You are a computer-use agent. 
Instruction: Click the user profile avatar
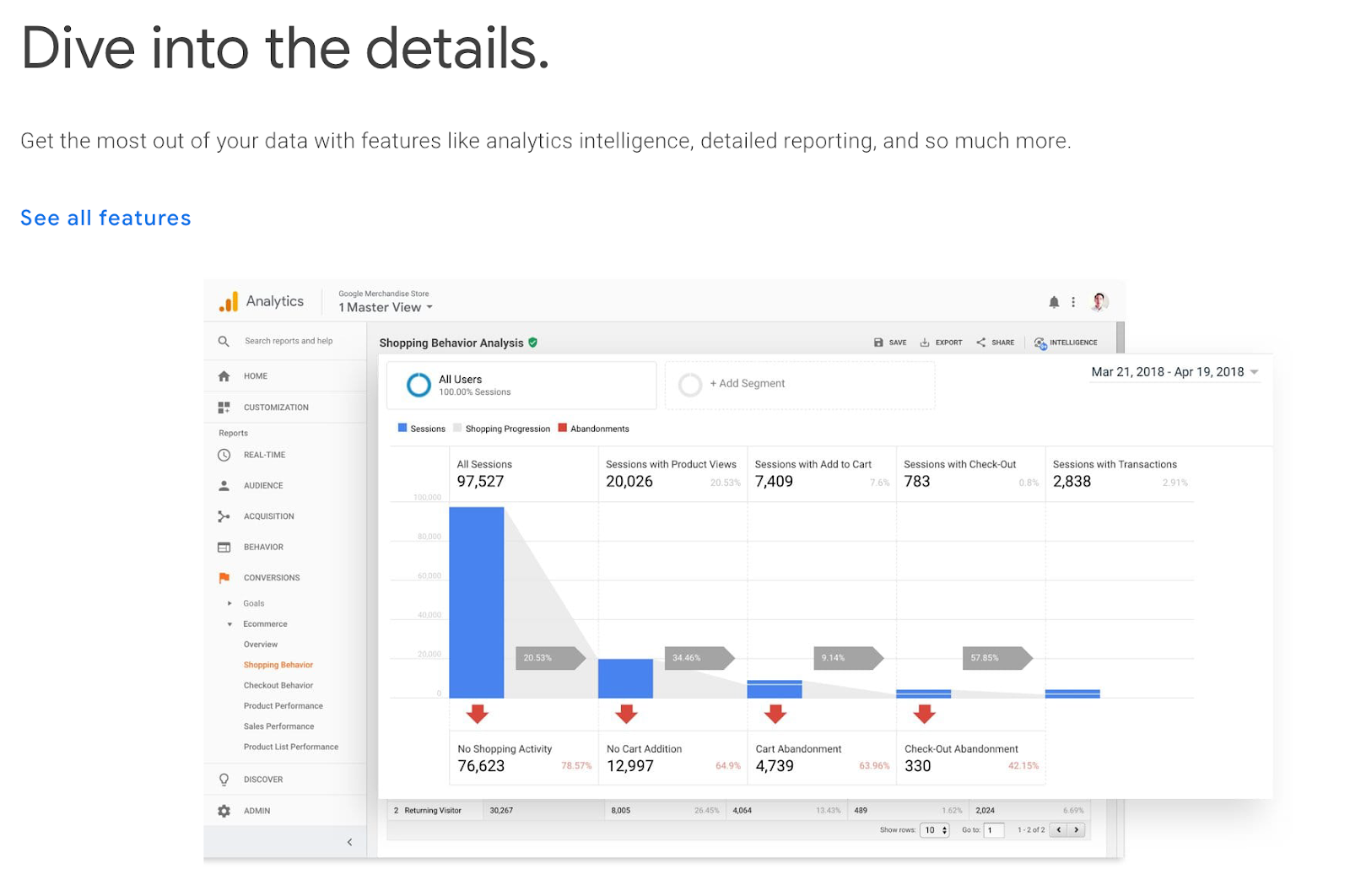click(x=1099, y=301)
